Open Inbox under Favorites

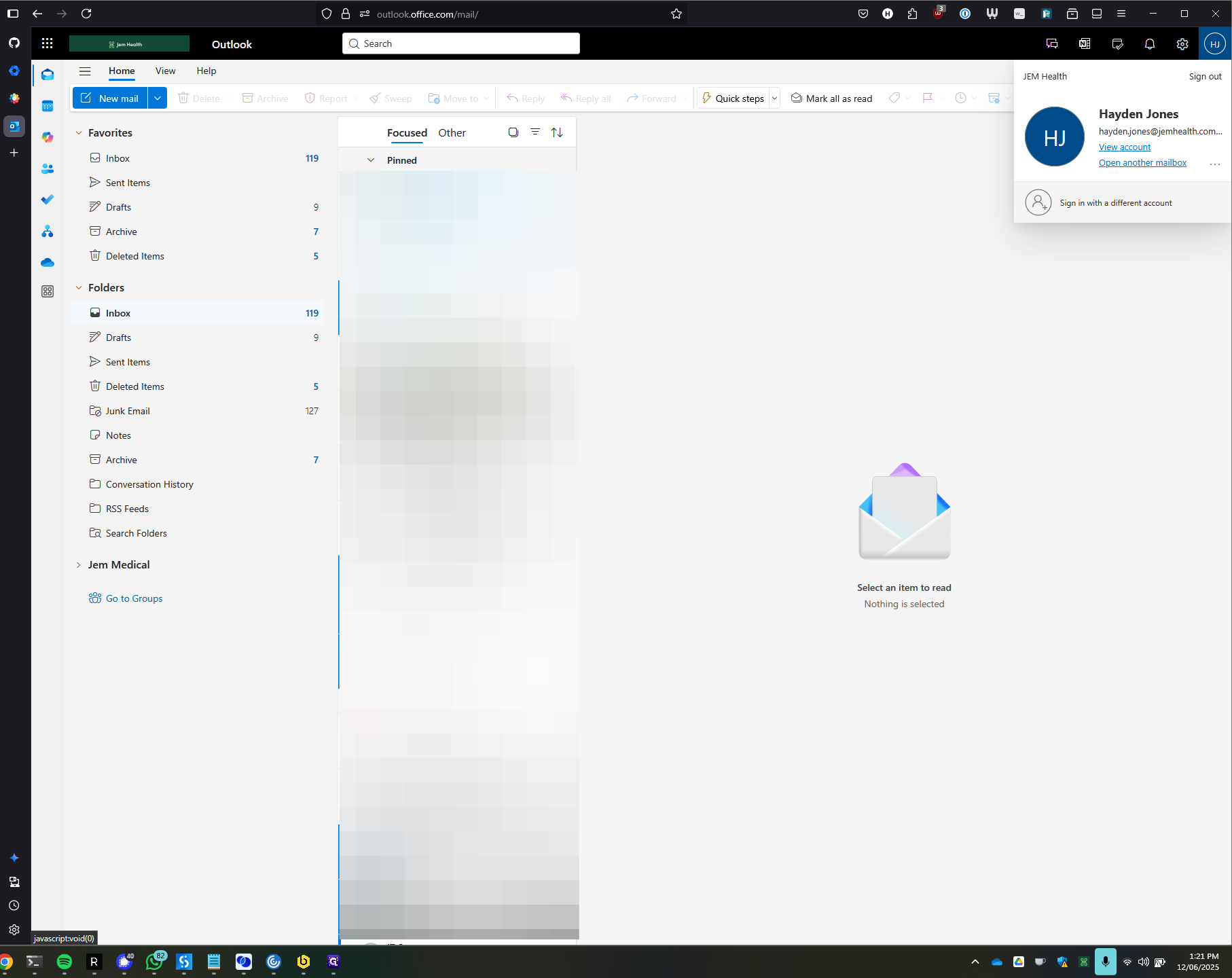(197, 158)
